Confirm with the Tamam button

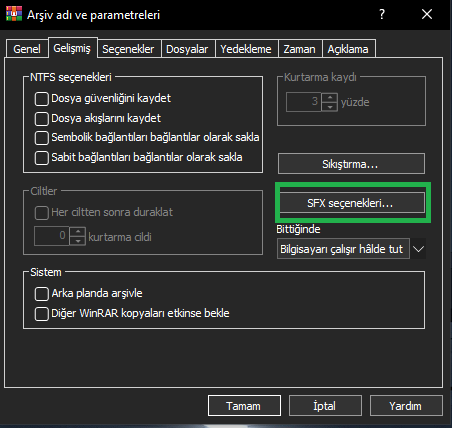click(244, 406)
